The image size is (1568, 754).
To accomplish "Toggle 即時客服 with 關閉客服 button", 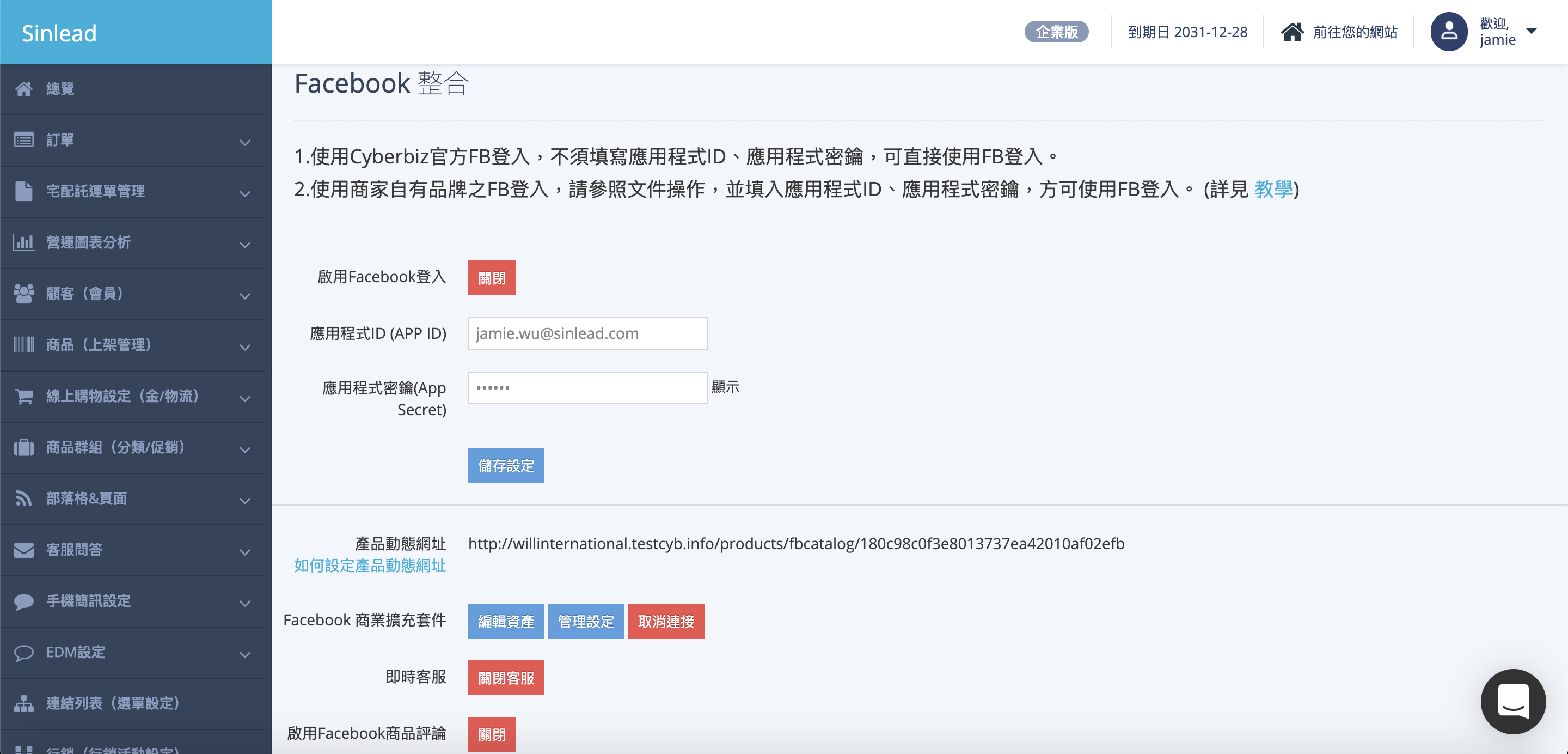I will (x=506, y=678).
